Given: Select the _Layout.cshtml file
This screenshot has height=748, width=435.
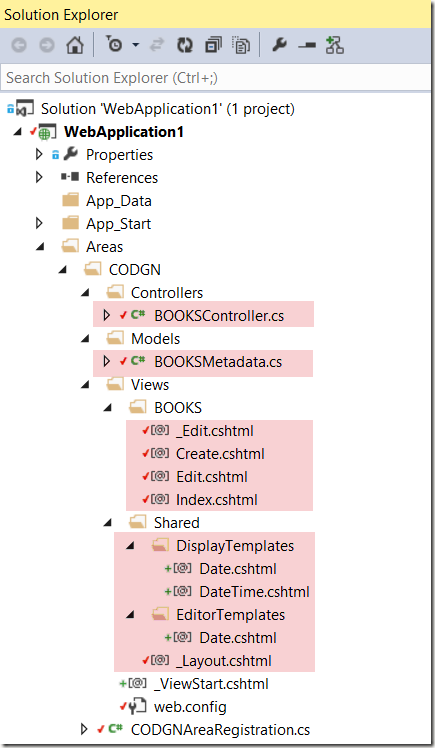Looking at the screenshot, I should [224, 661].
